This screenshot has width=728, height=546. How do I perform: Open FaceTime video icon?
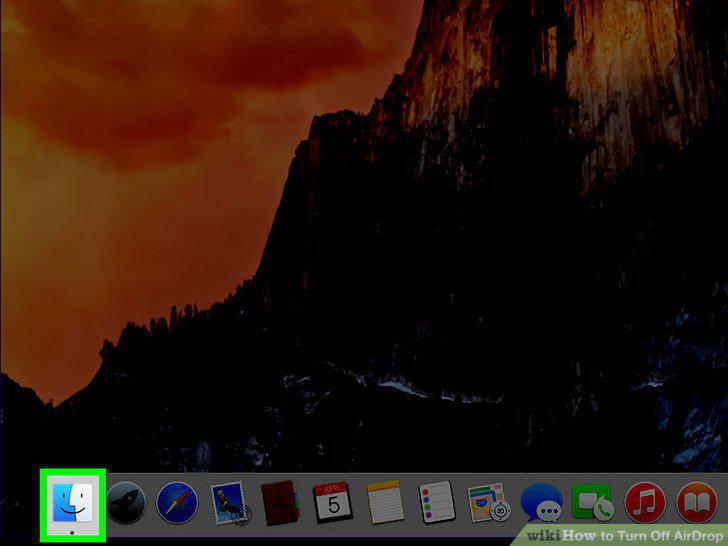pyautogui.click(x=592, y=502)
